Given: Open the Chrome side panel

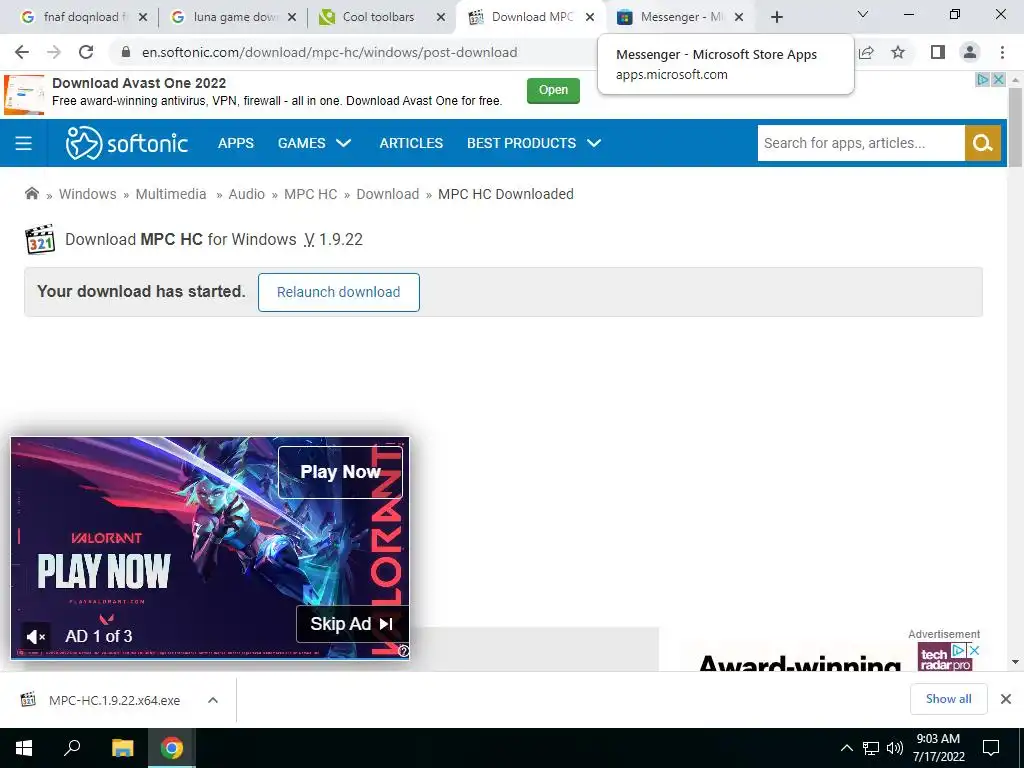Looking at the screenshot, I should pos(938,52).
